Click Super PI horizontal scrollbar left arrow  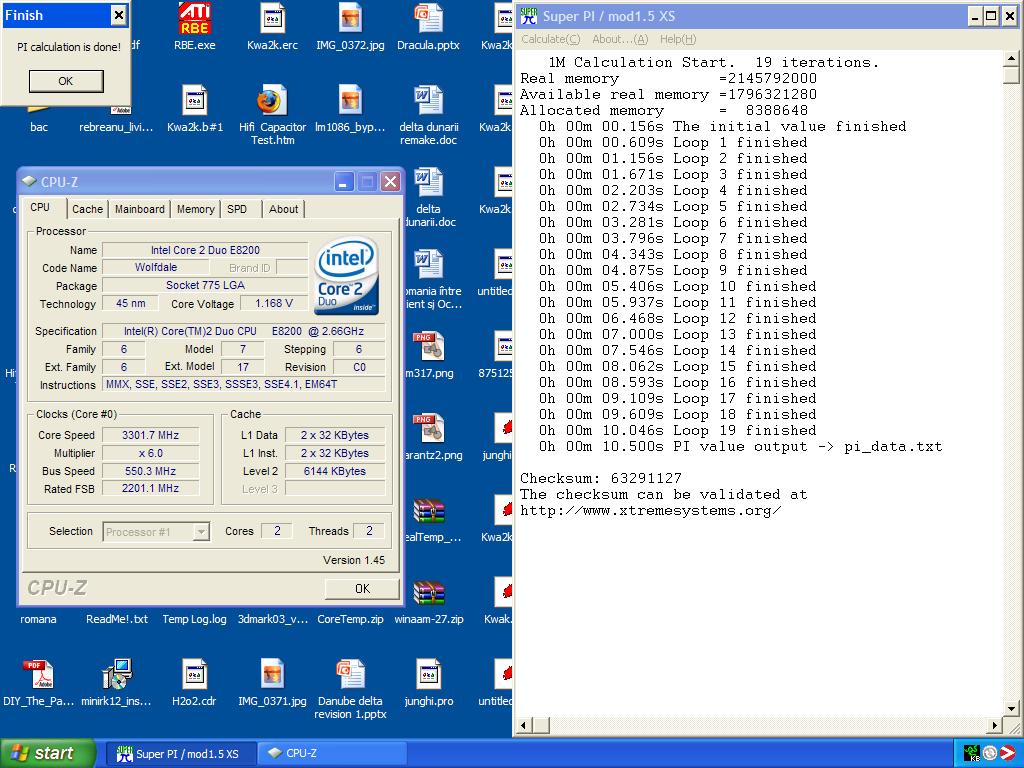click(524, 725)
